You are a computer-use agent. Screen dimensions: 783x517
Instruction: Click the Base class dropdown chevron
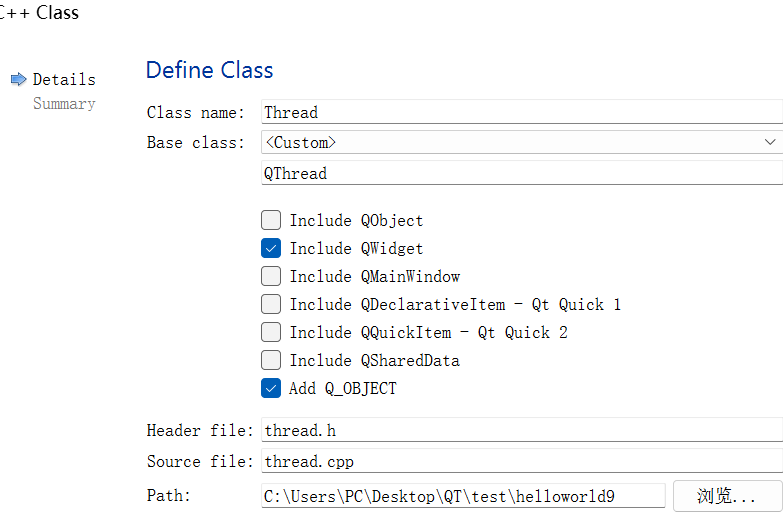tap(770, 142)
